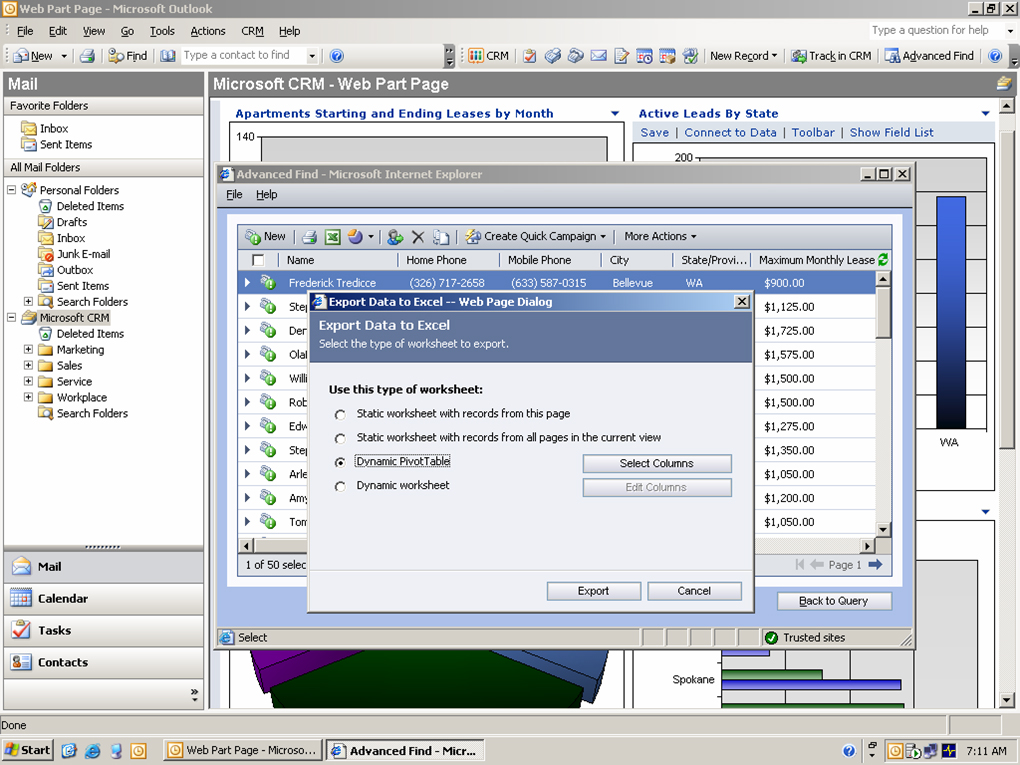Expand the Marketing folder tree node
1020x765 pixels.
tap(29, 350)
